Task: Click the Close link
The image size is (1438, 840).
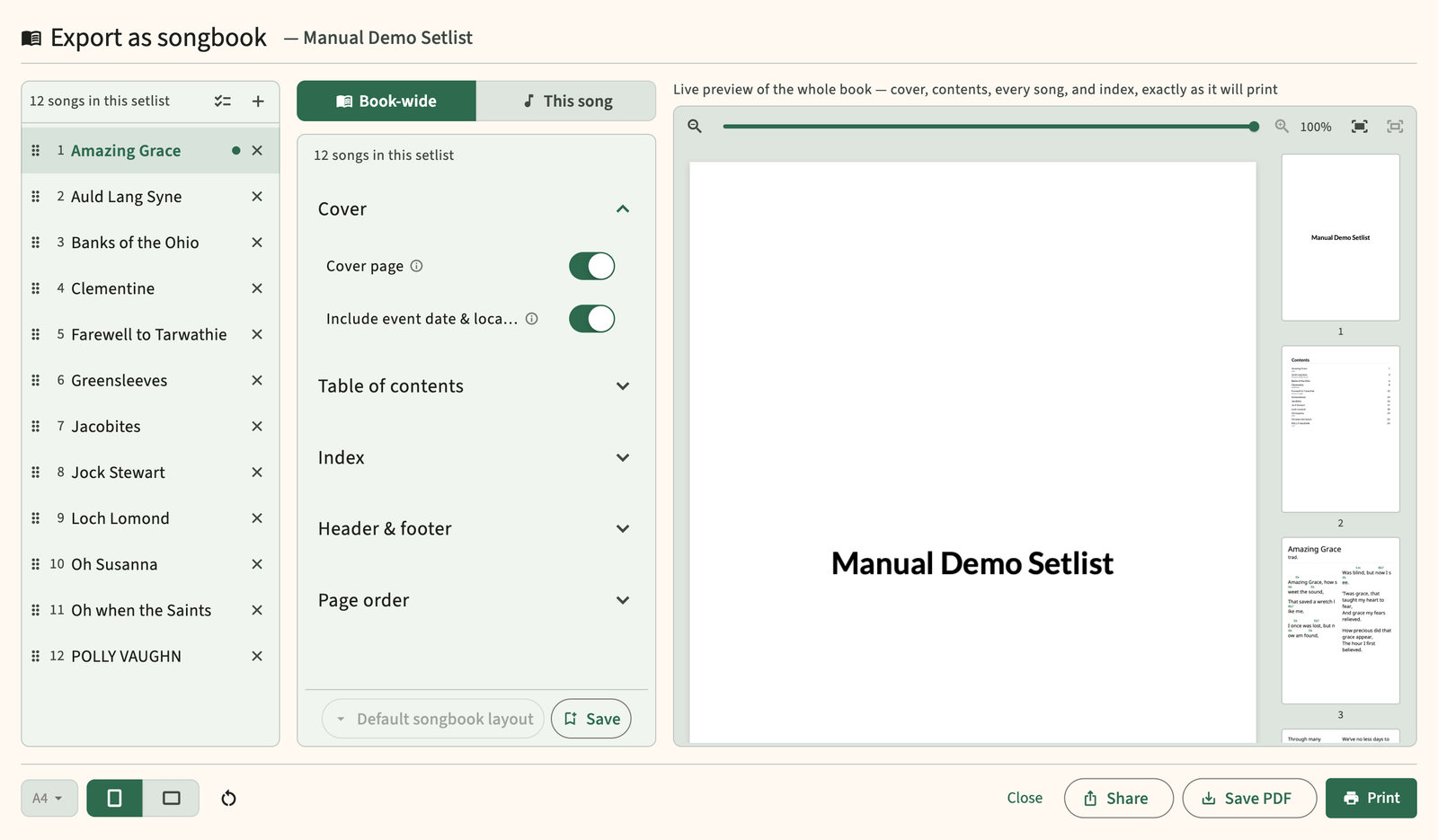Action: click(x=1025, y=798)
